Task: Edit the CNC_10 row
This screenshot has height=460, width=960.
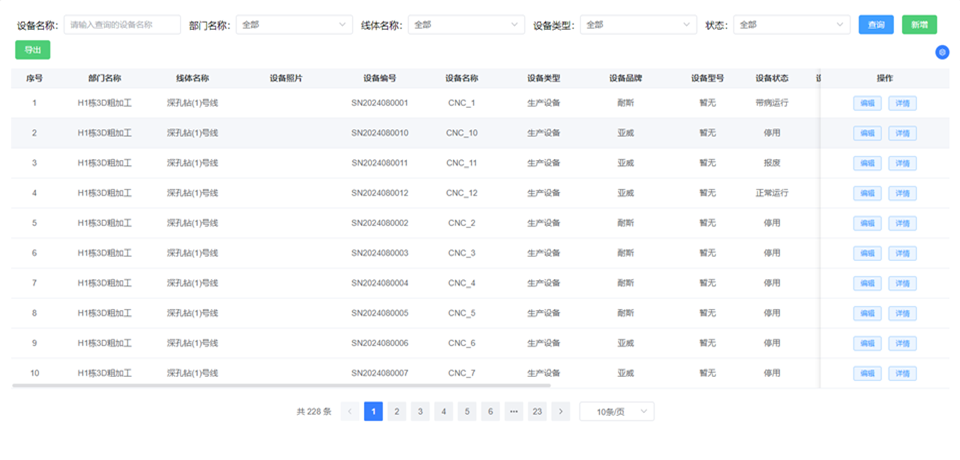Action: tap(868, 134)
